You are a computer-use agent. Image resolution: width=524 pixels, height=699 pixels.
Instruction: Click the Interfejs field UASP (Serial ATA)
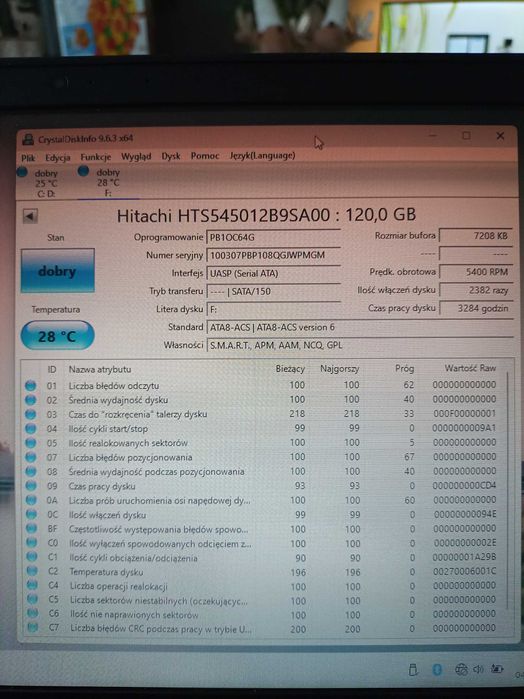[273, 273]
